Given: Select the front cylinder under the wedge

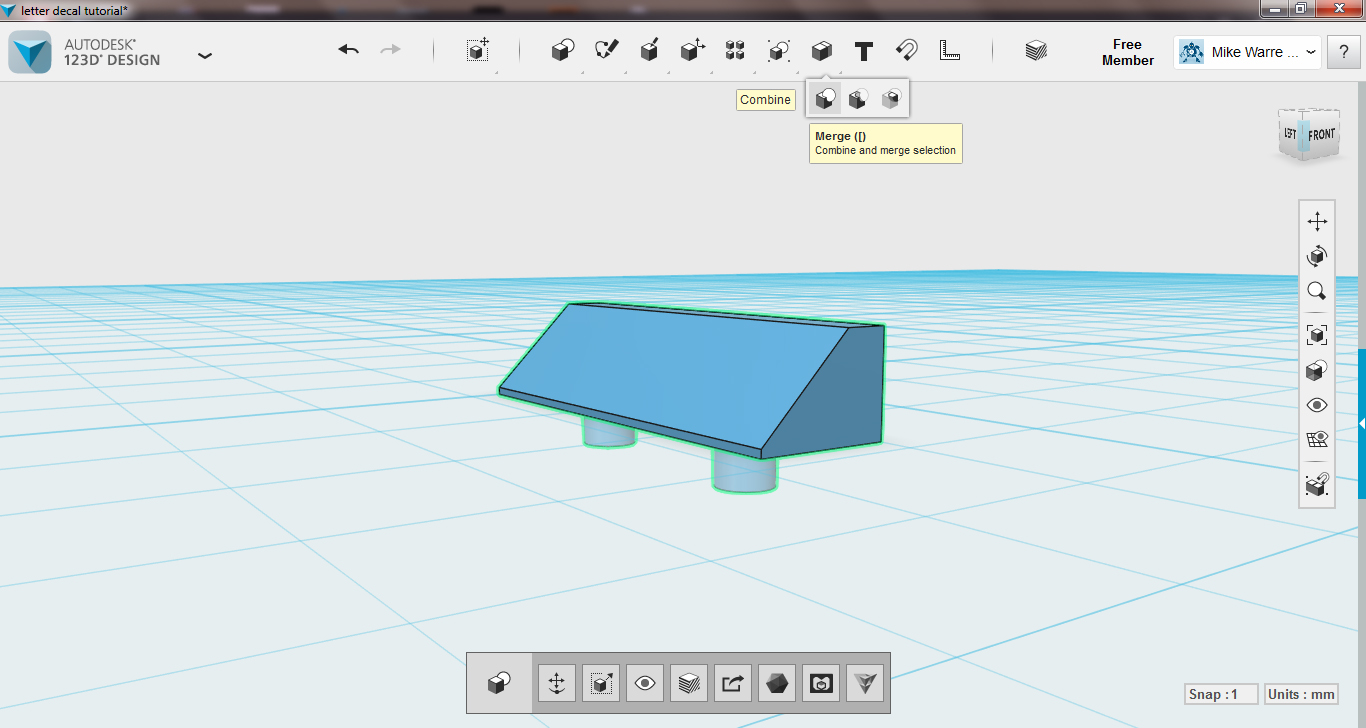Looking at the screenshot, I should [745, 472].
